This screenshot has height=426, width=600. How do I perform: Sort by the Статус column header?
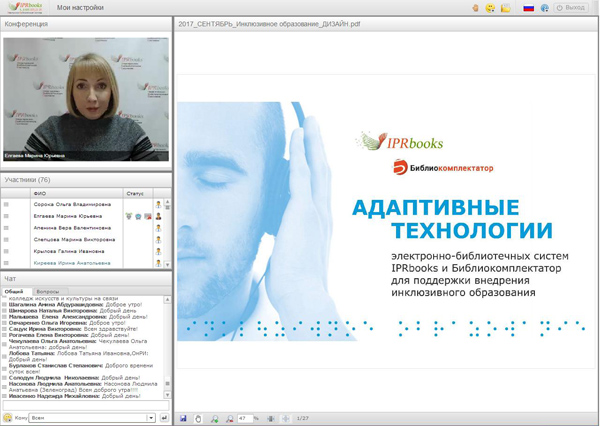(x=138, y=193)
